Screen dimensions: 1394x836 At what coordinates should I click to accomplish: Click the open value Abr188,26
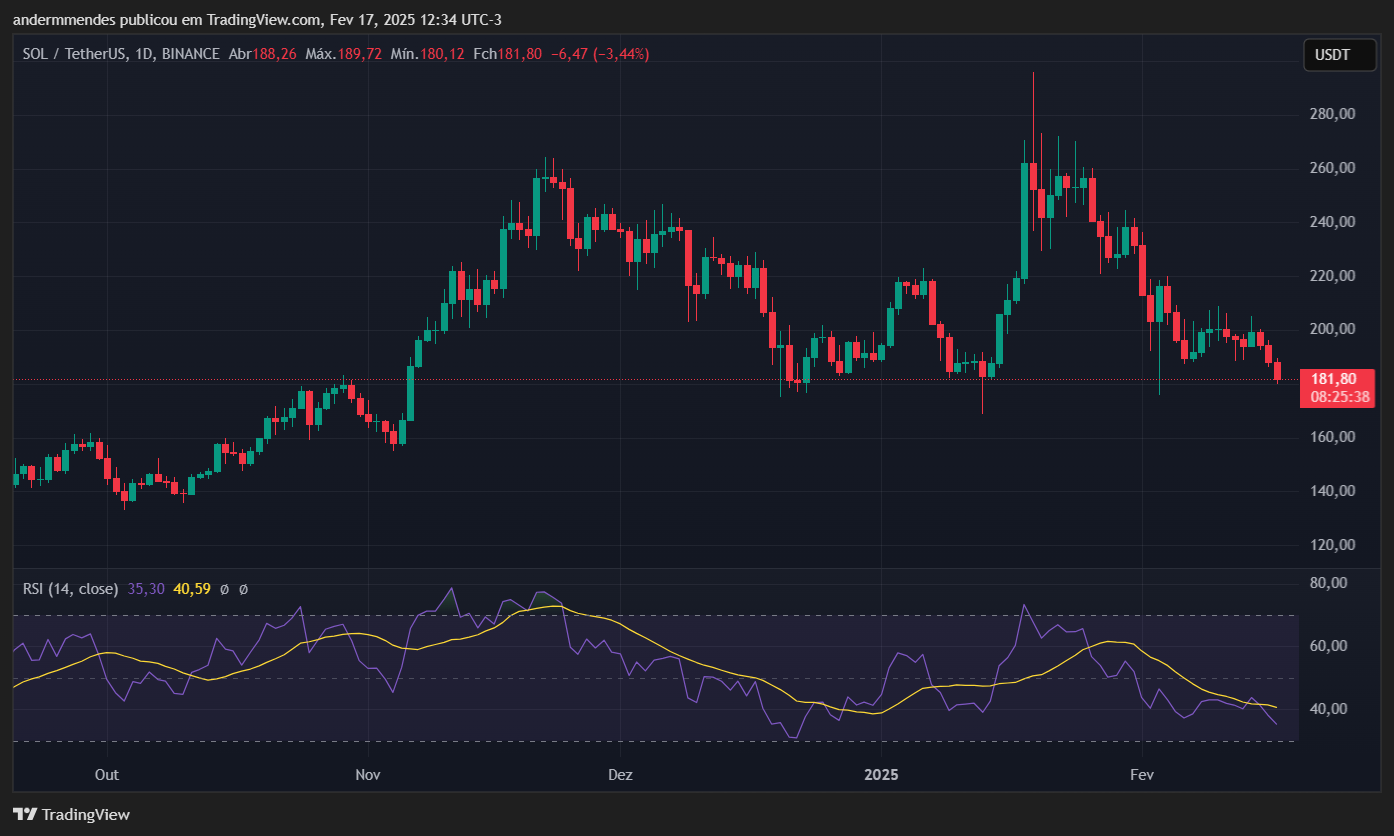coord(262,54)
